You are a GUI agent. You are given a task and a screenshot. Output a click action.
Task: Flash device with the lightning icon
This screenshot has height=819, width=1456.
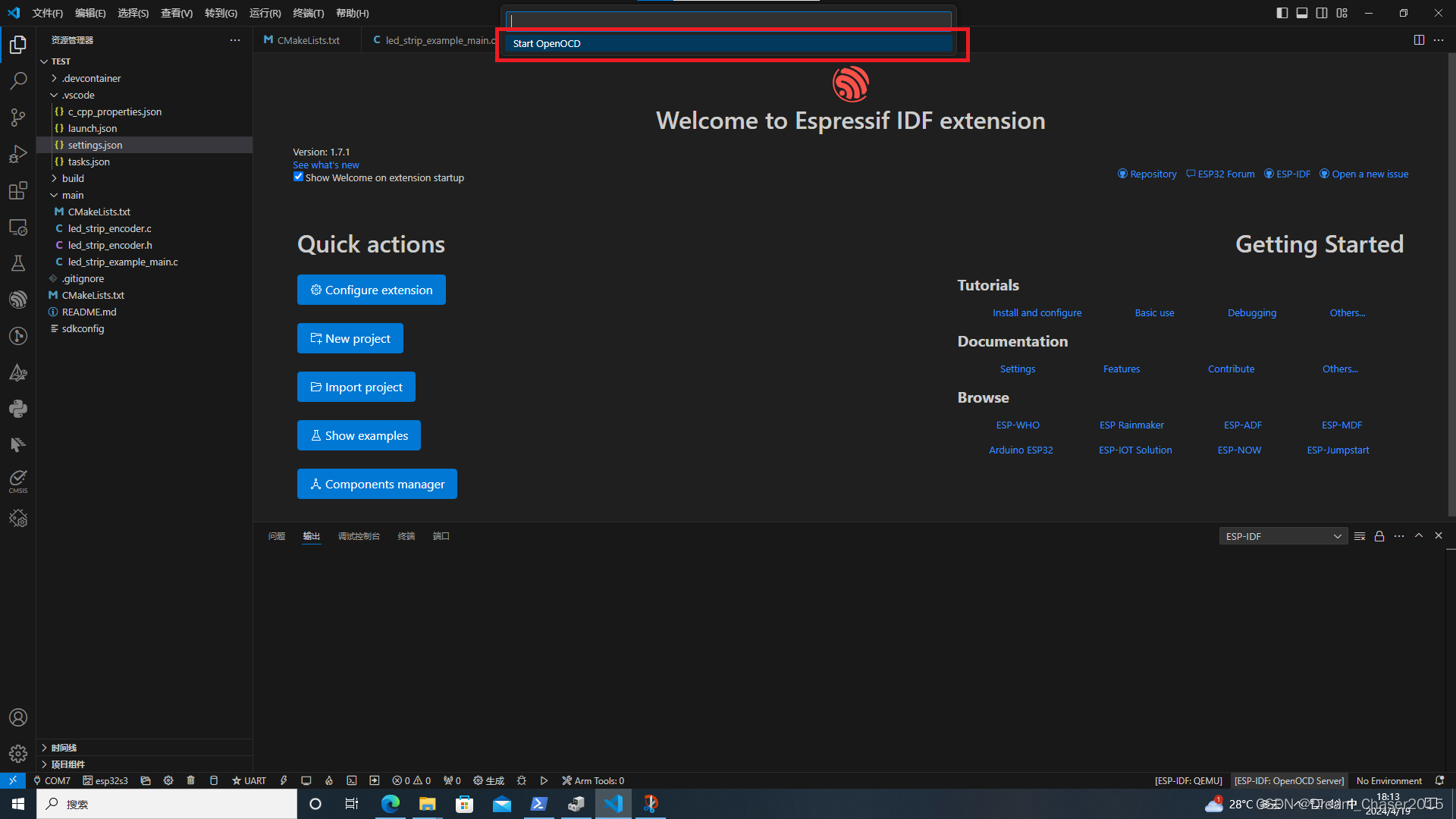284,780
